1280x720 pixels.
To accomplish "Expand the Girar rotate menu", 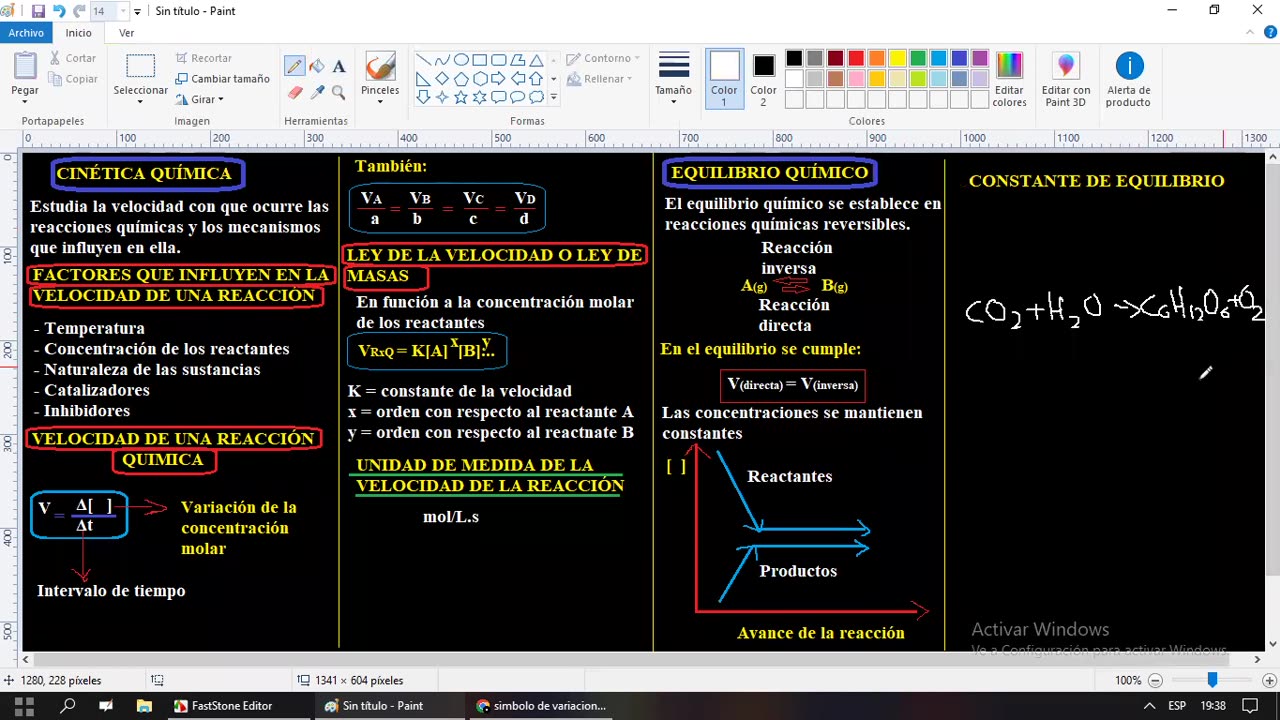I will tap(199, 99).
